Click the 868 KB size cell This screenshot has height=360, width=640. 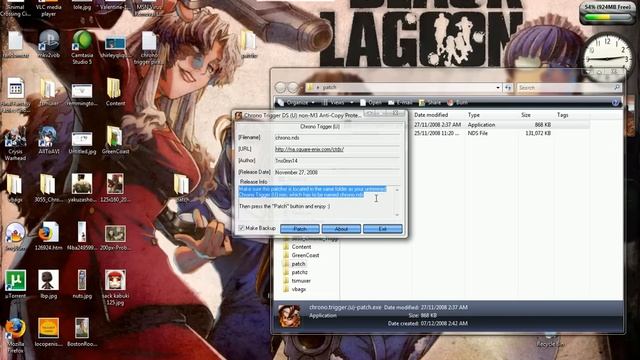pos(543,125)
